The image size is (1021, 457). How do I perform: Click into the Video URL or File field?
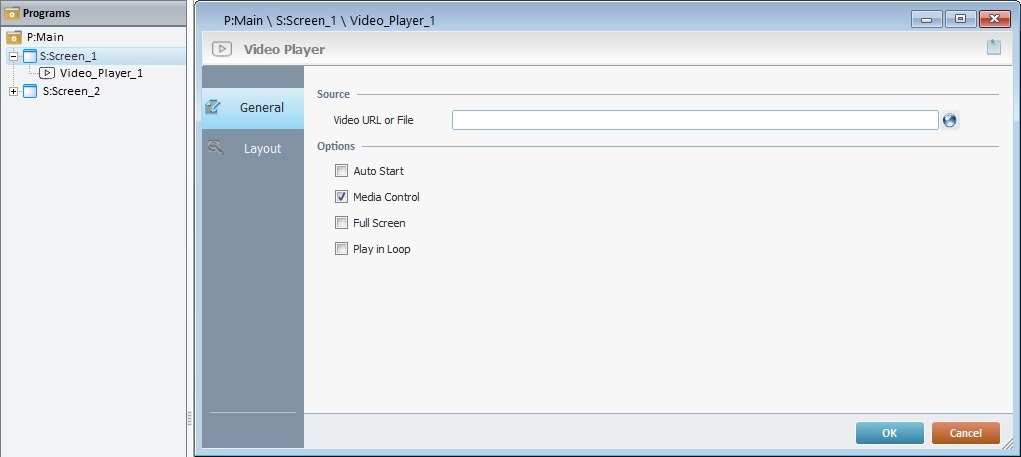(x=694, y=120)
